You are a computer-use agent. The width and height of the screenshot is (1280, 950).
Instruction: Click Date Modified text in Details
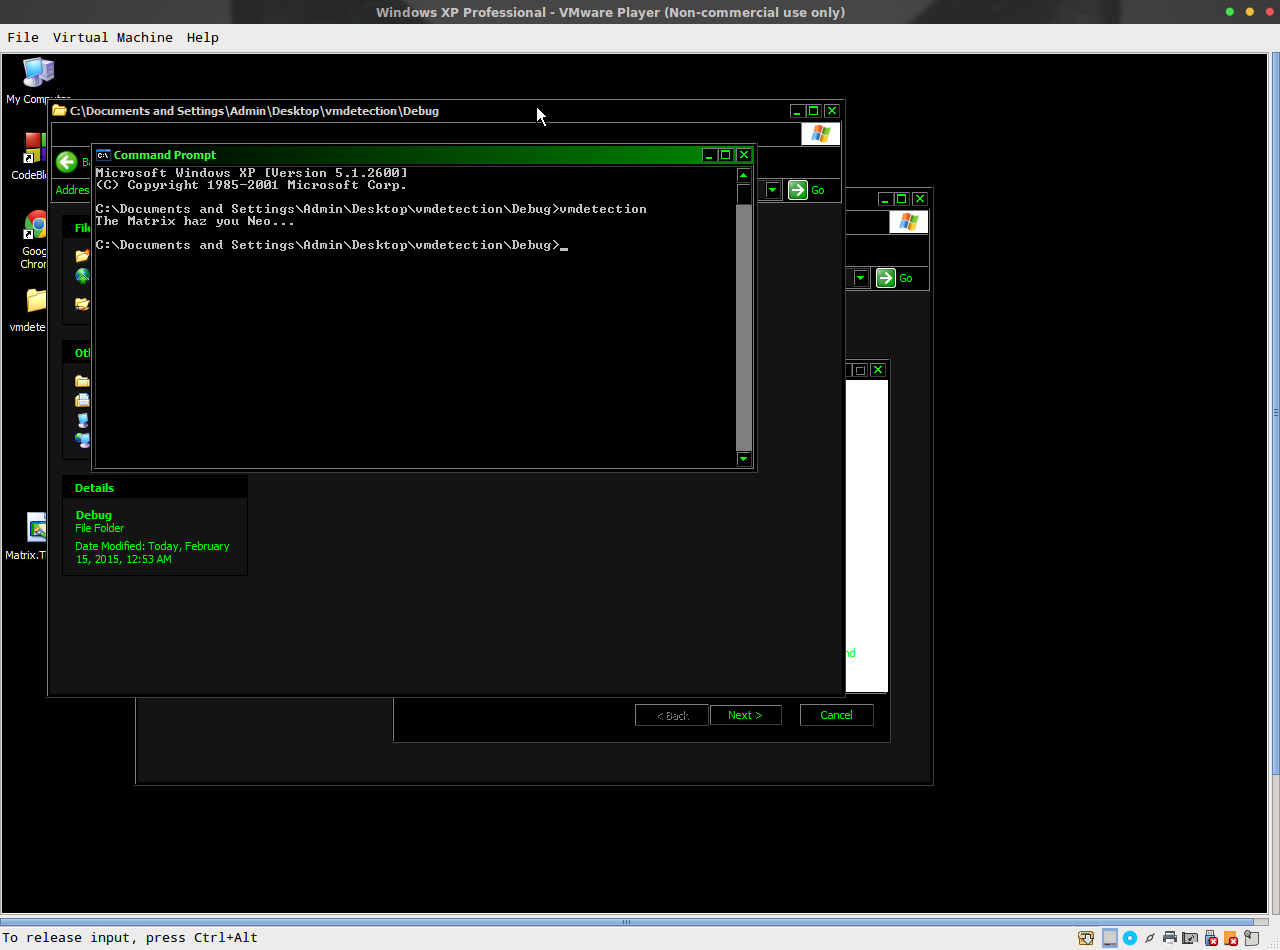coord(152,553)
